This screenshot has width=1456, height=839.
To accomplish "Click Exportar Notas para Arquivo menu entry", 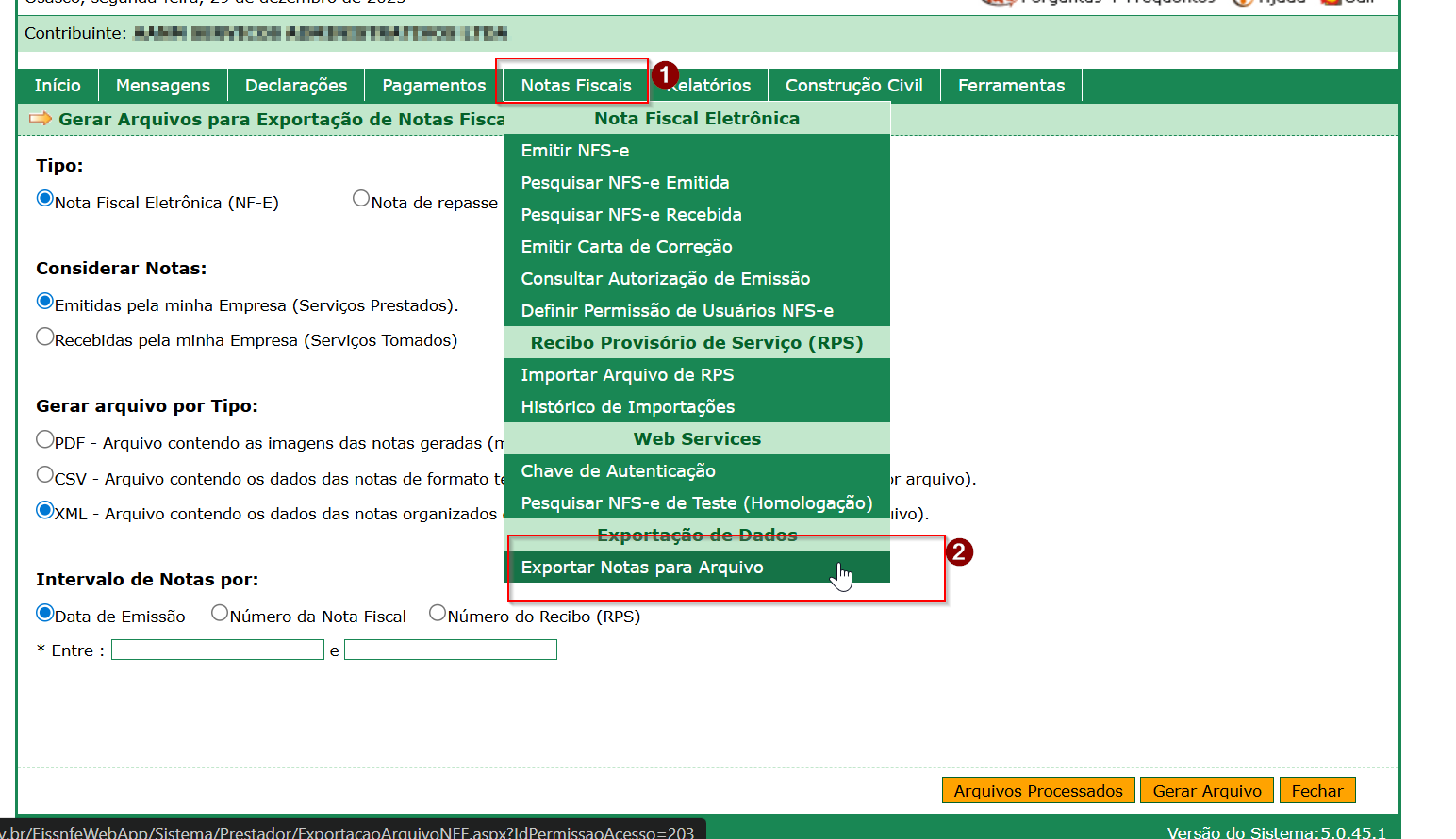I will coord(642,568).
